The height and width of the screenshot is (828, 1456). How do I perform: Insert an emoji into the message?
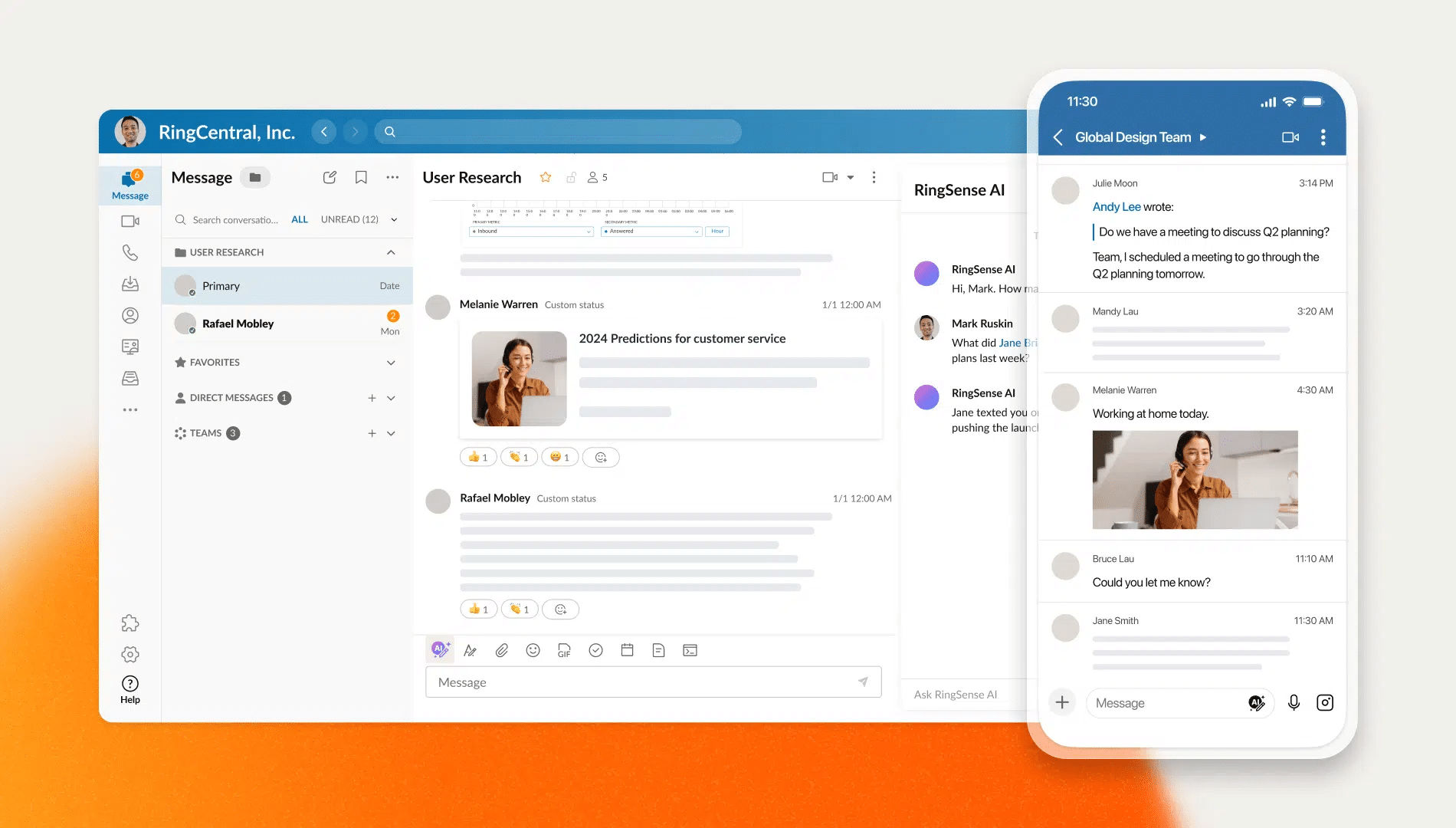point(533,649)
